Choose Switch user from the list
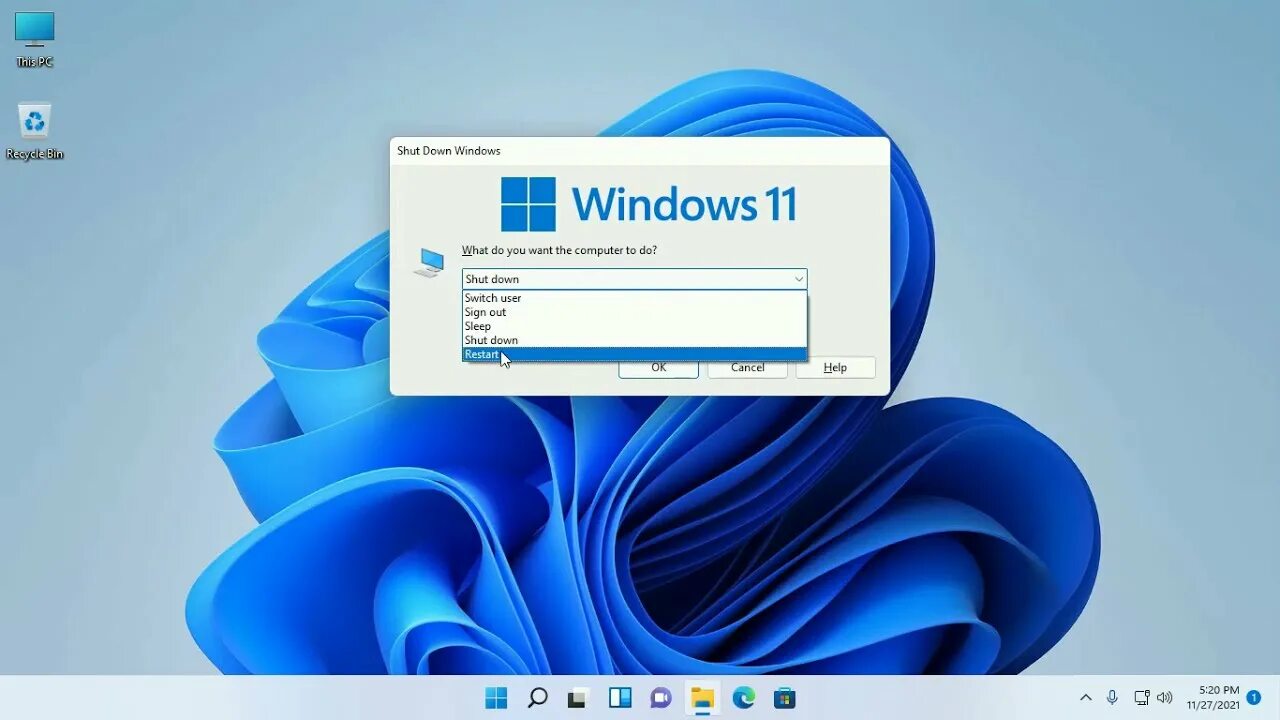Image resolution: width=1280 pixels, height=720 pixels. tap(634, 298)
